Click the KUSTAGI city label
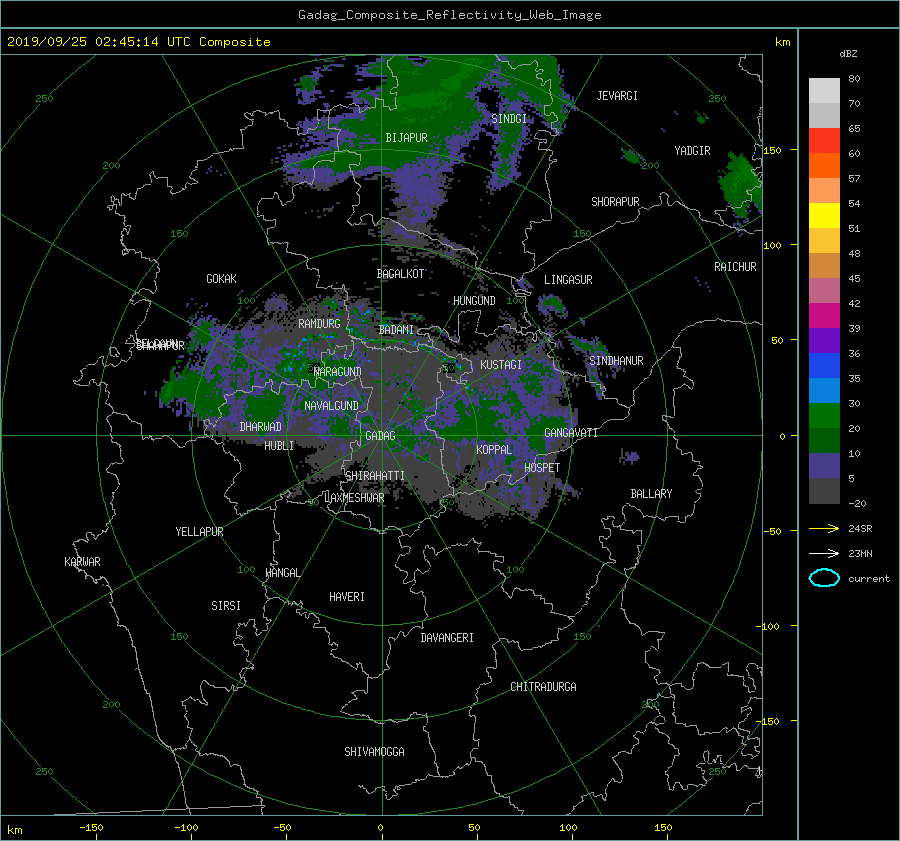This screenshot has width=900, height=841. coord(501,365)
